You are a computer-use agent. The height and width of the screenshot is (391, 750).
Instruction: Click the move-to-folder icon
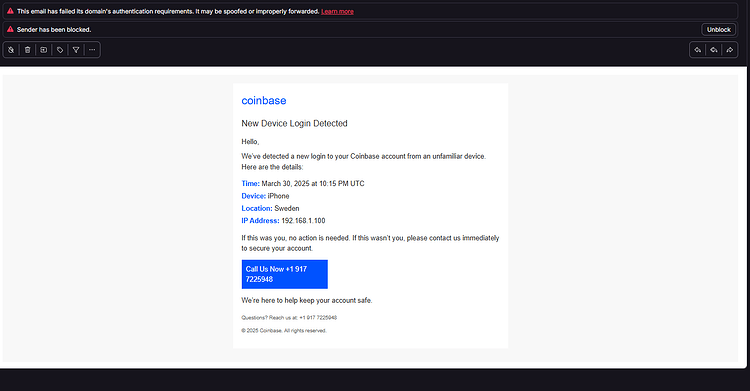[x=44, y=50]
